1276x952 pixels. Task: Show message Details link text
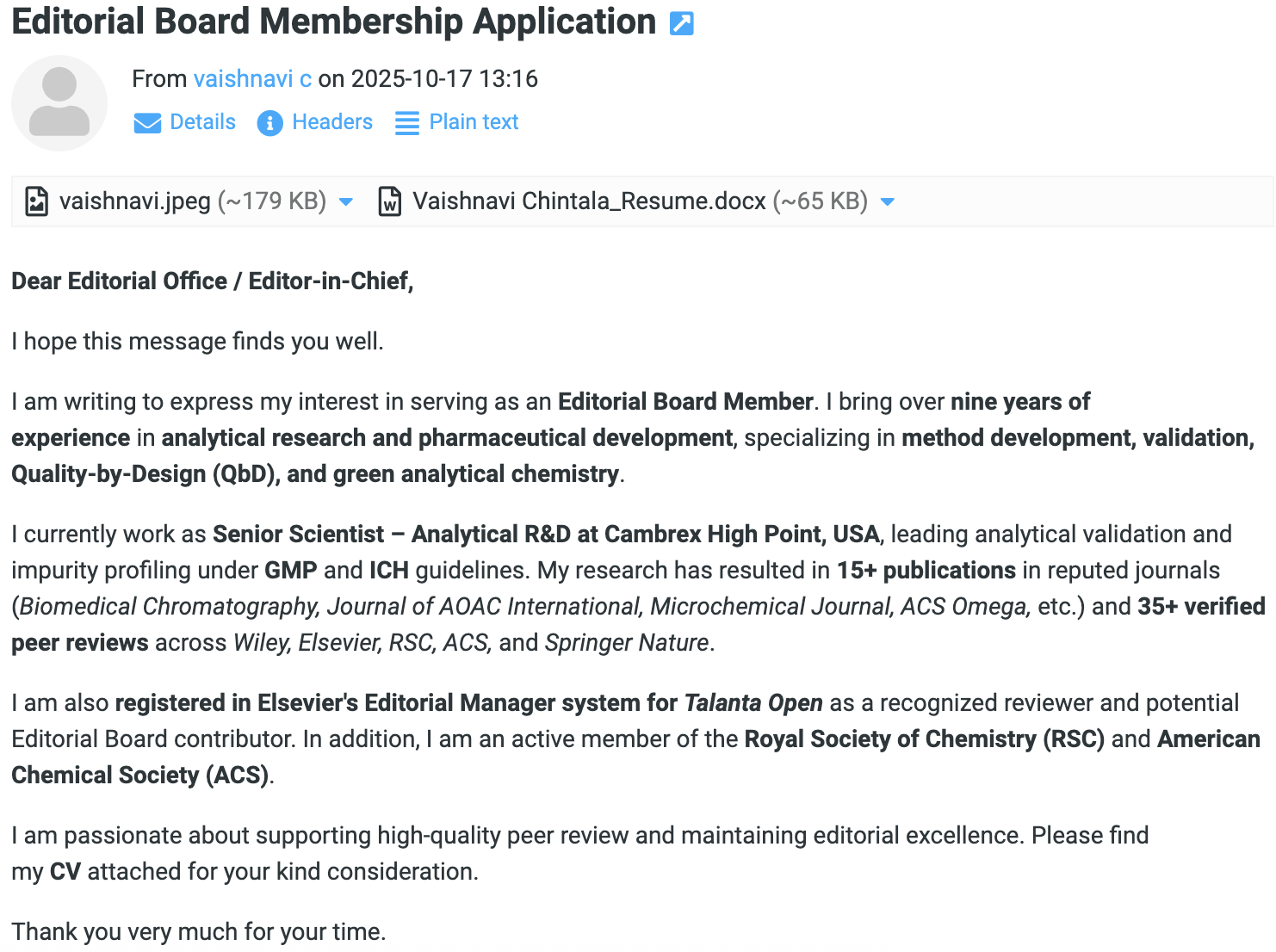[202, 122]
